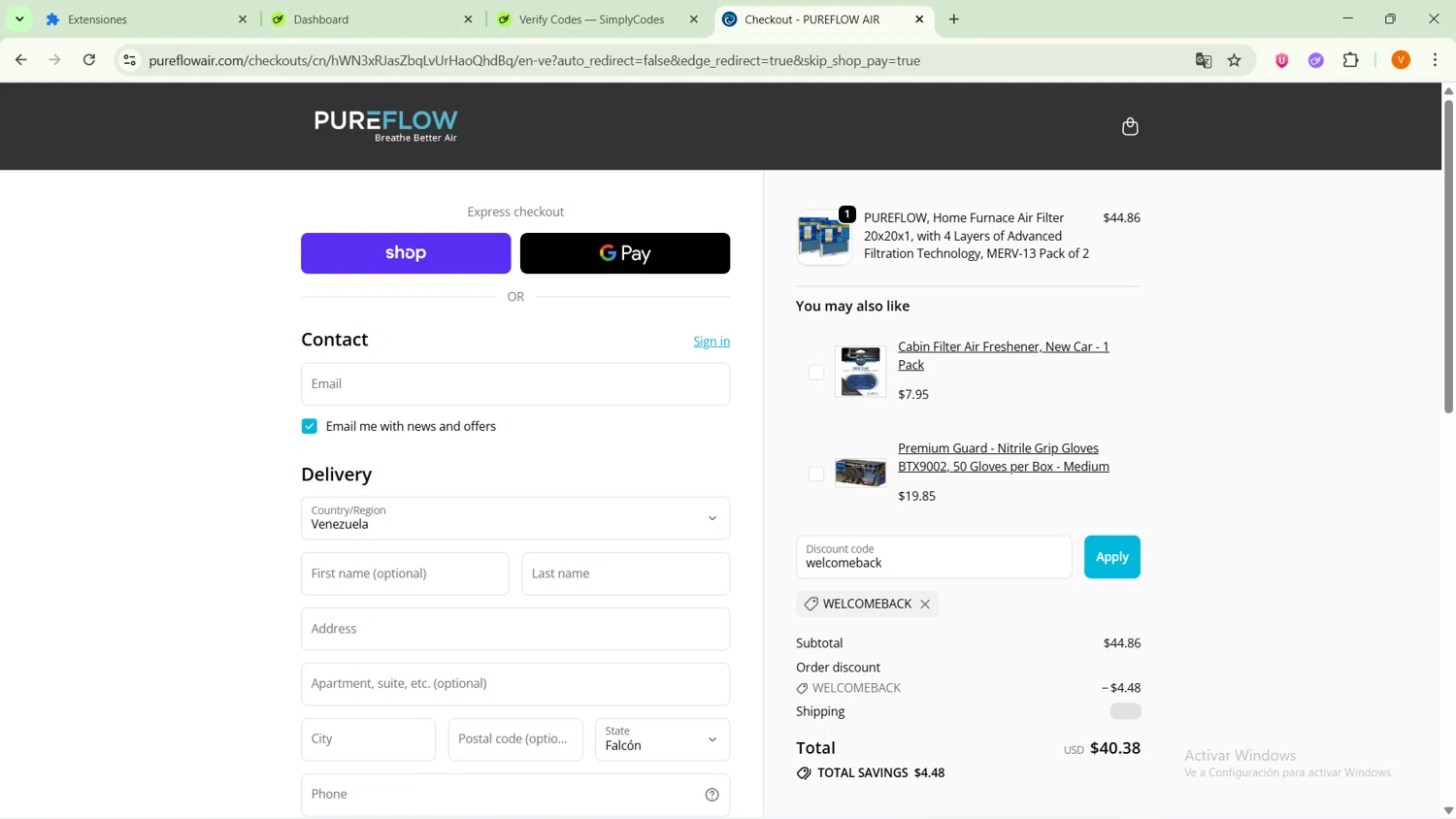1456x819 pixels.
Task: Close the Verify Codes SimplyCodes tab
Action: [694, 19]
